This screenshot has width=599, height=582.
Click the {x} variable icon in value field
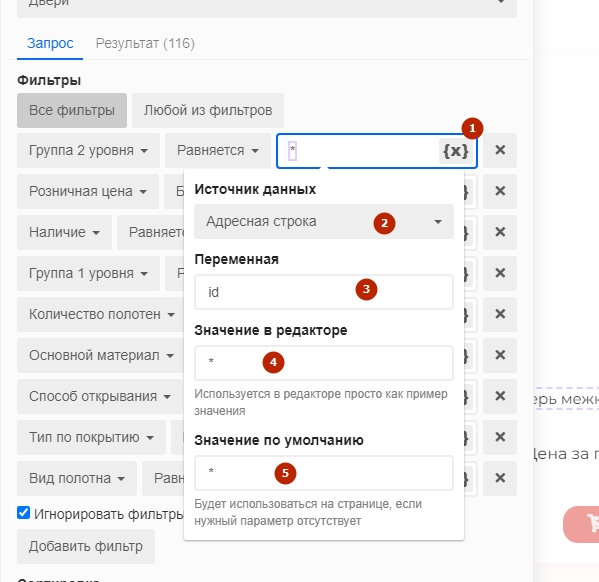[455, 151]
